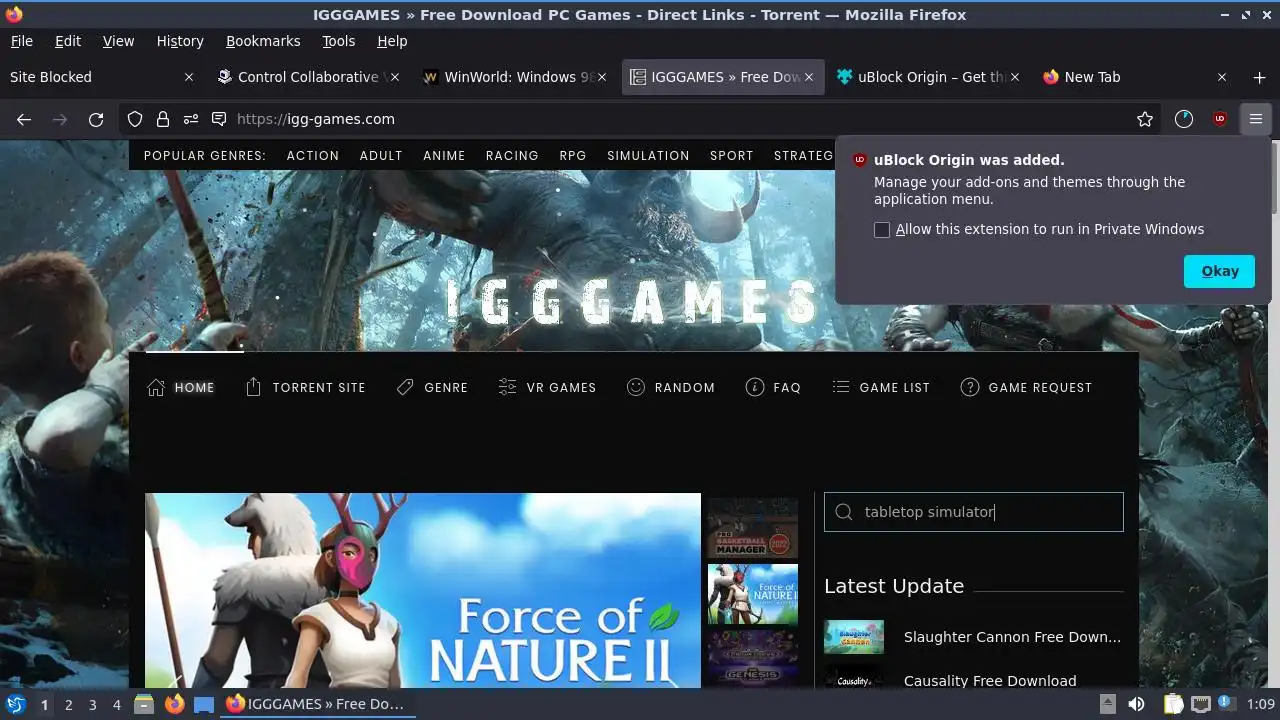Allow extension to run in Private Windows

coord(882,230)
